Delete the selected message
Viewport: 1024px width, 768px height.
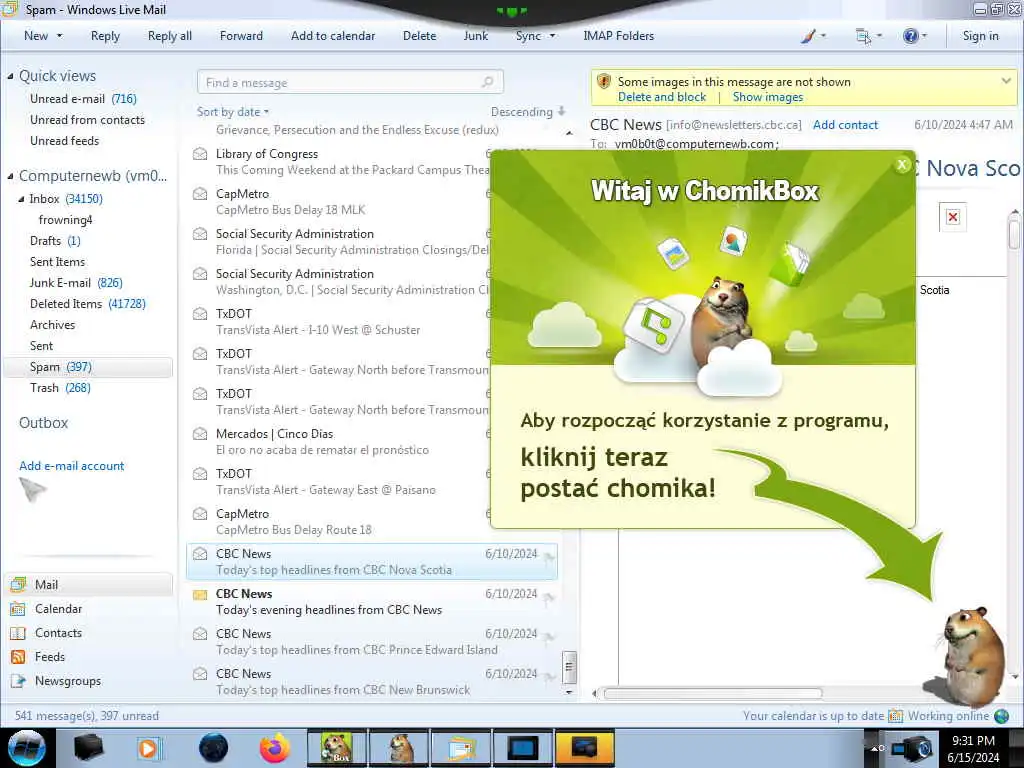coord(419,36)
